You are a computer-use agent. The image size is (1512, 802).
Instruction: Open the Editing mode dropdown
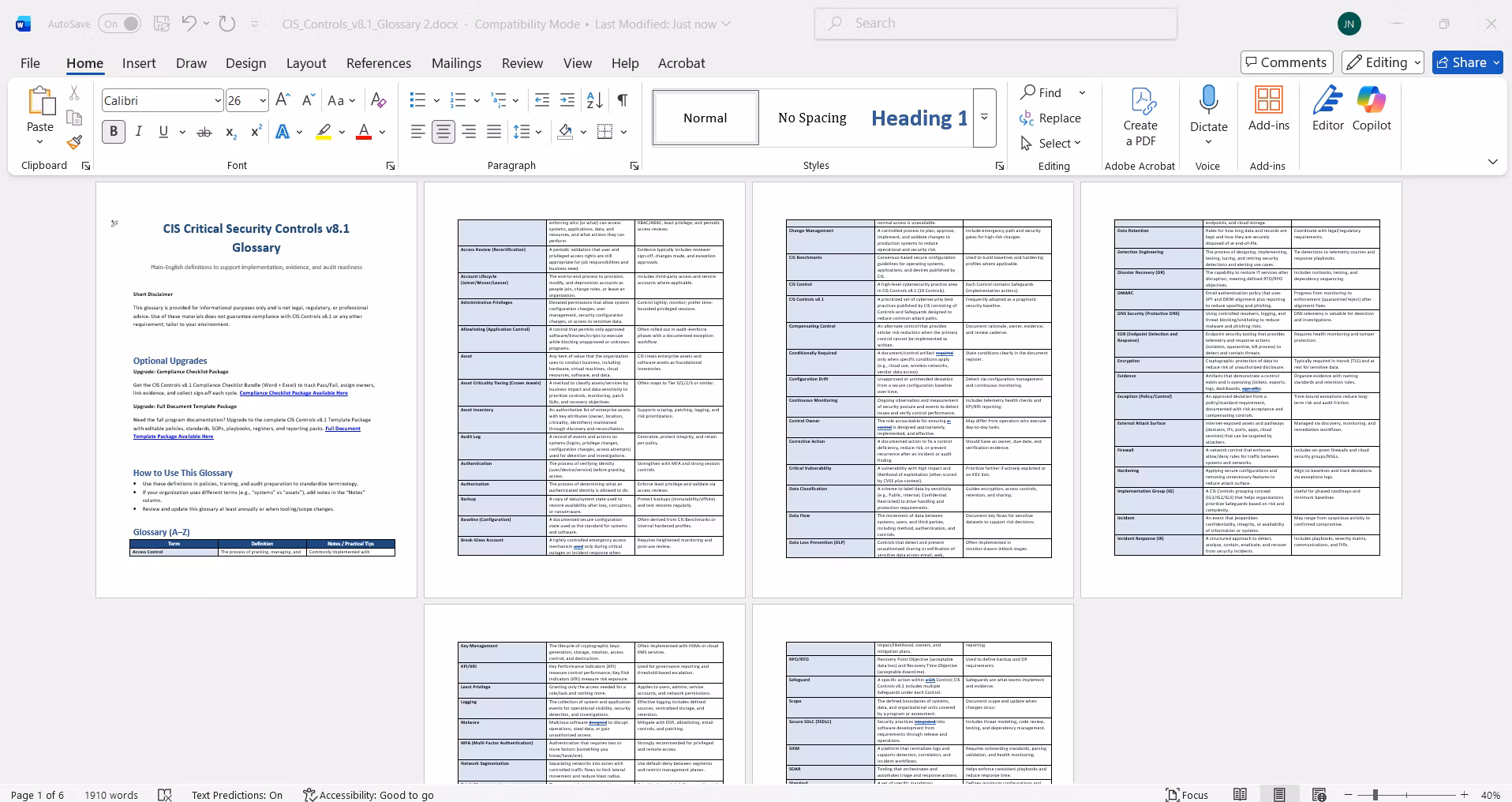click(1383, 62)
